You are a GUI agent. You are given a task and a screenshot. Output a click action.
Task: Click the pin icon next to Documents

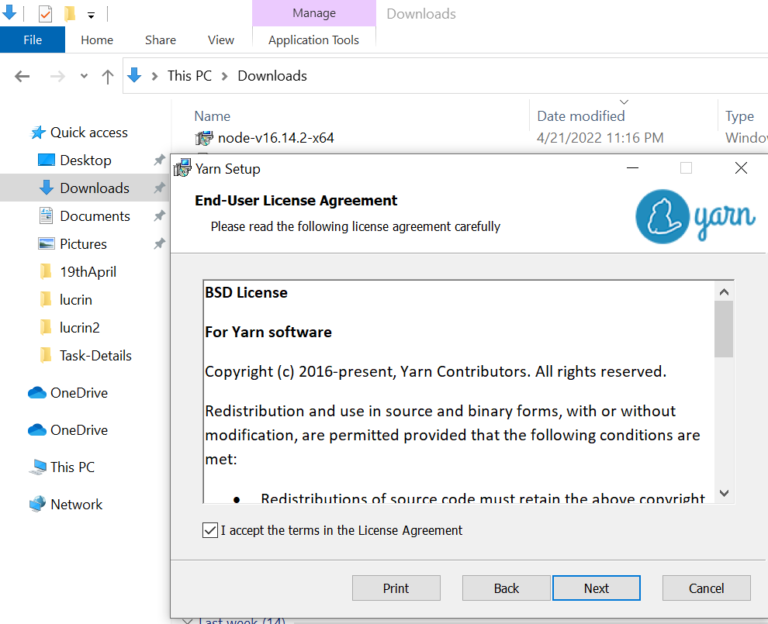coord(159,216)
